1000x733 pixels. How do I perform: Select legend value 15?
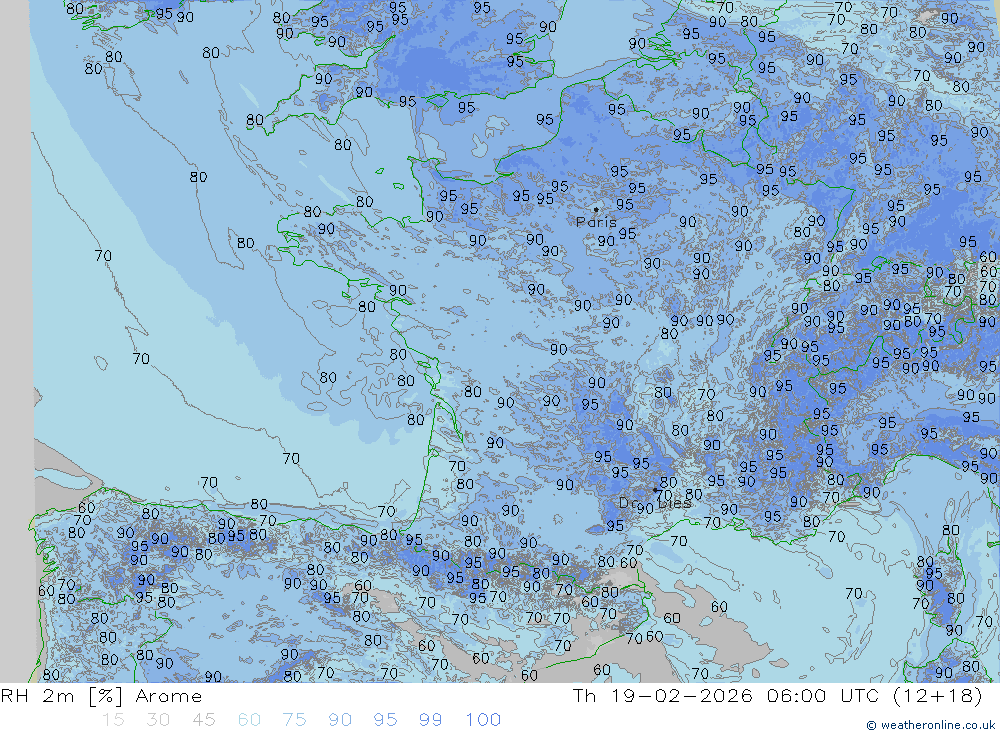point(113,720)
